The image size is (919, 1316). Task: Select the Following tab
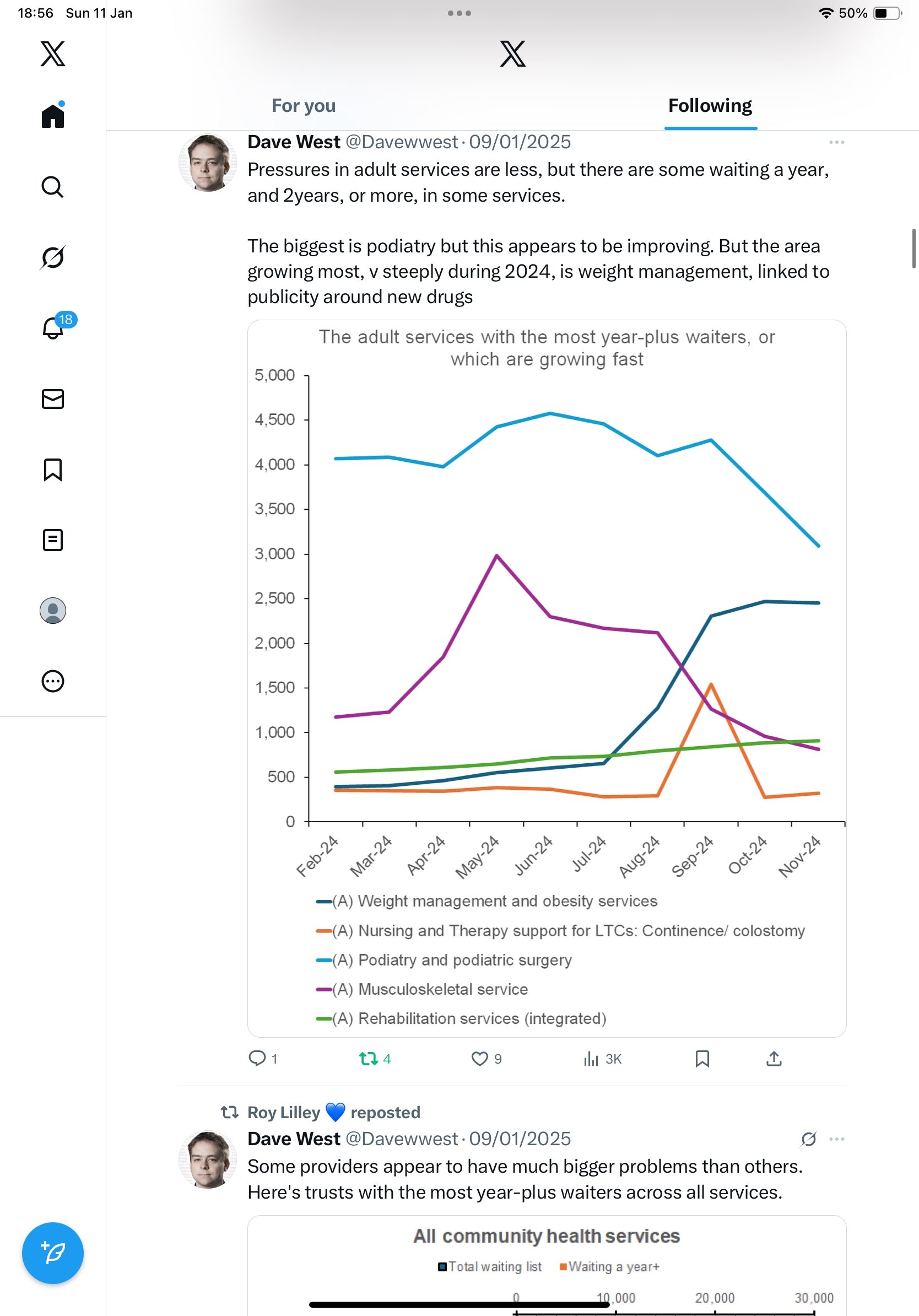pyautogui.click(x=710, y=106)
